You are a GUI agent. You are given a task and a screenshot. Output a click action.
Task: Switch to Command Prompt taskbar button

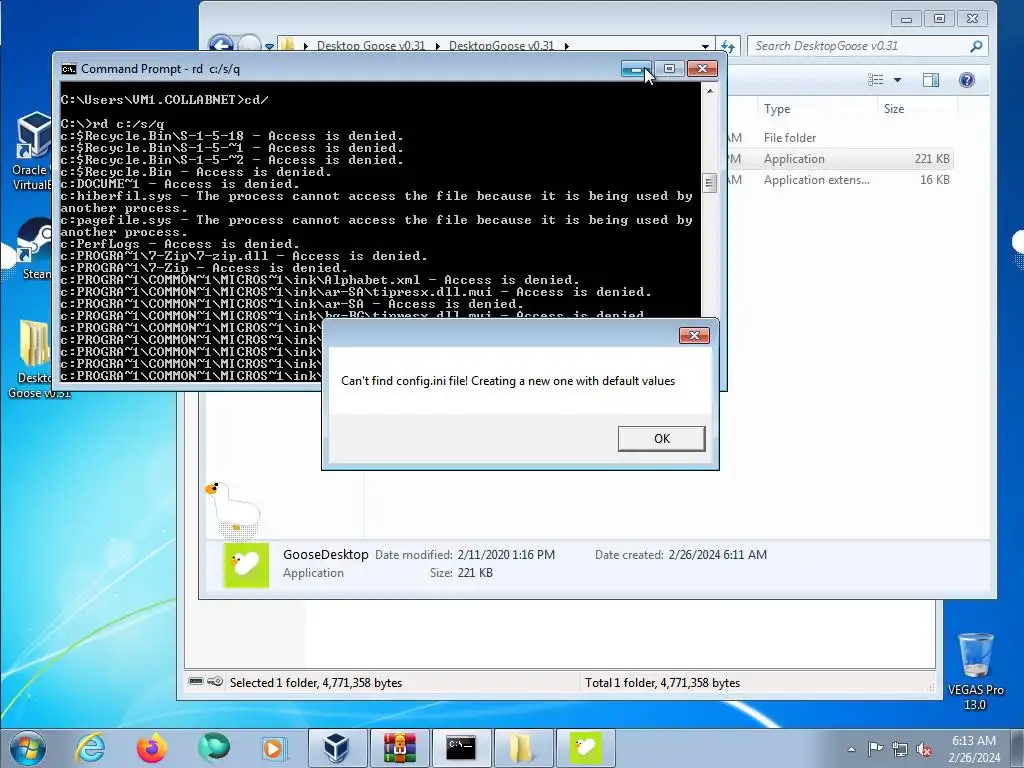tap(461, 748)
